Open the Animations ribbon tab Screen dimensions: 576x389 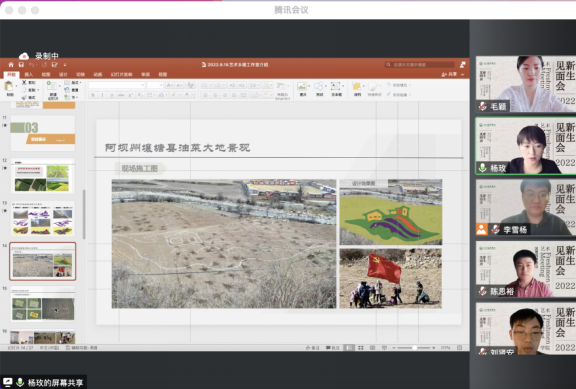pyautogui.click(x=98, y=75)
